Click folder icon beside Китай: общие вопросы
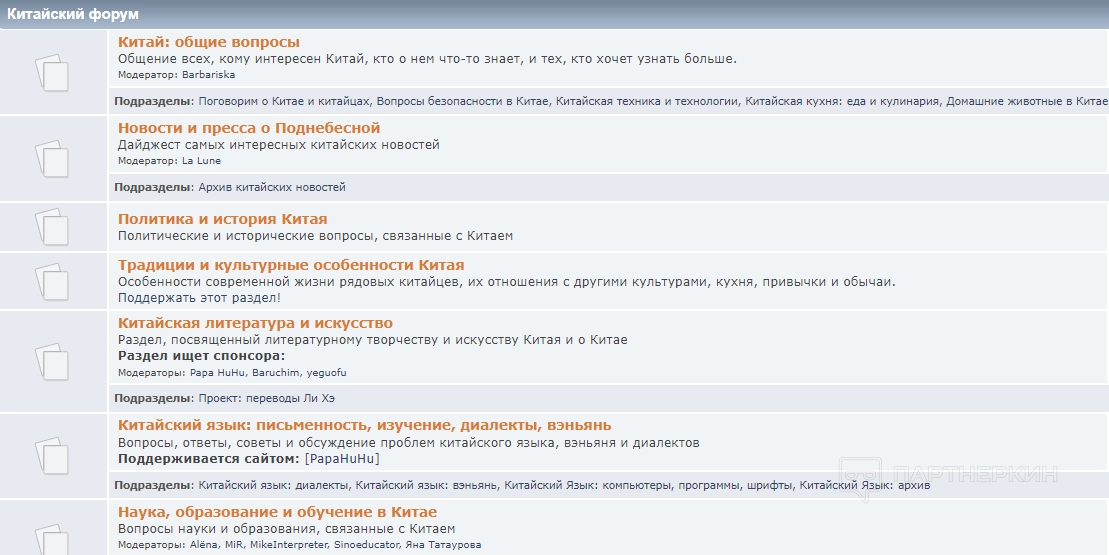The height and width of the screenshot is (555, 1109). (53, 73)
